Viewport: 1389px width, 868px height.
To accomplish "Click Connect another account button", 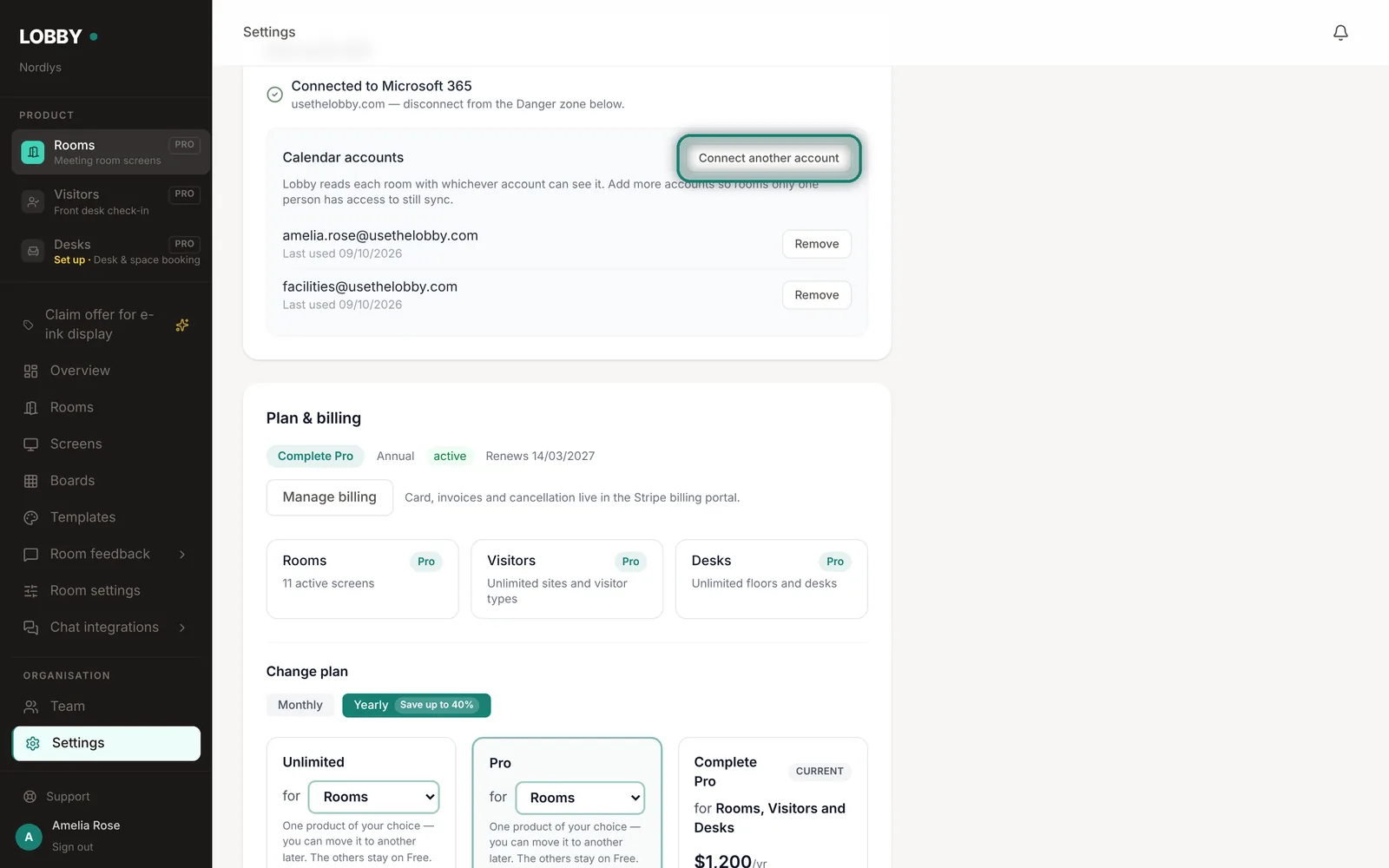I will [769, 158].
